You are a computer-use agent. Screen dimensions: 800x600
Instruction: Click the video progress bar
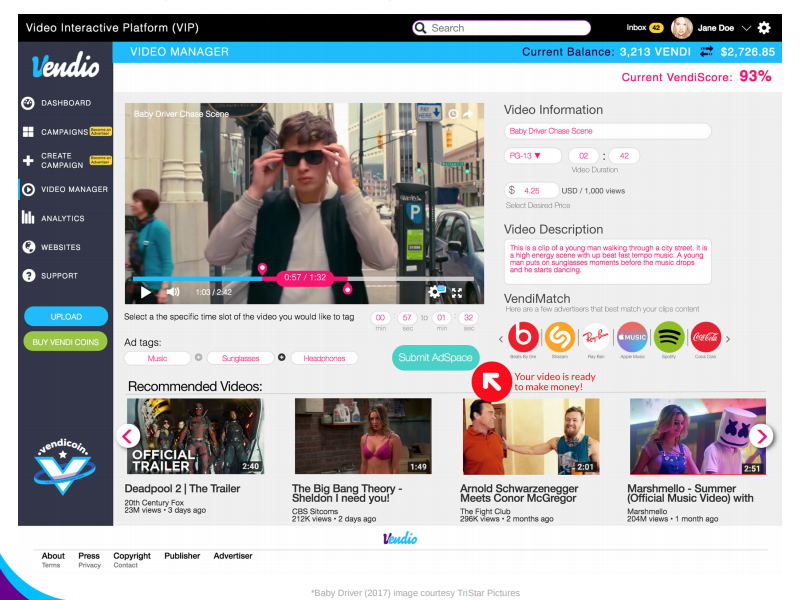point(303,279)
